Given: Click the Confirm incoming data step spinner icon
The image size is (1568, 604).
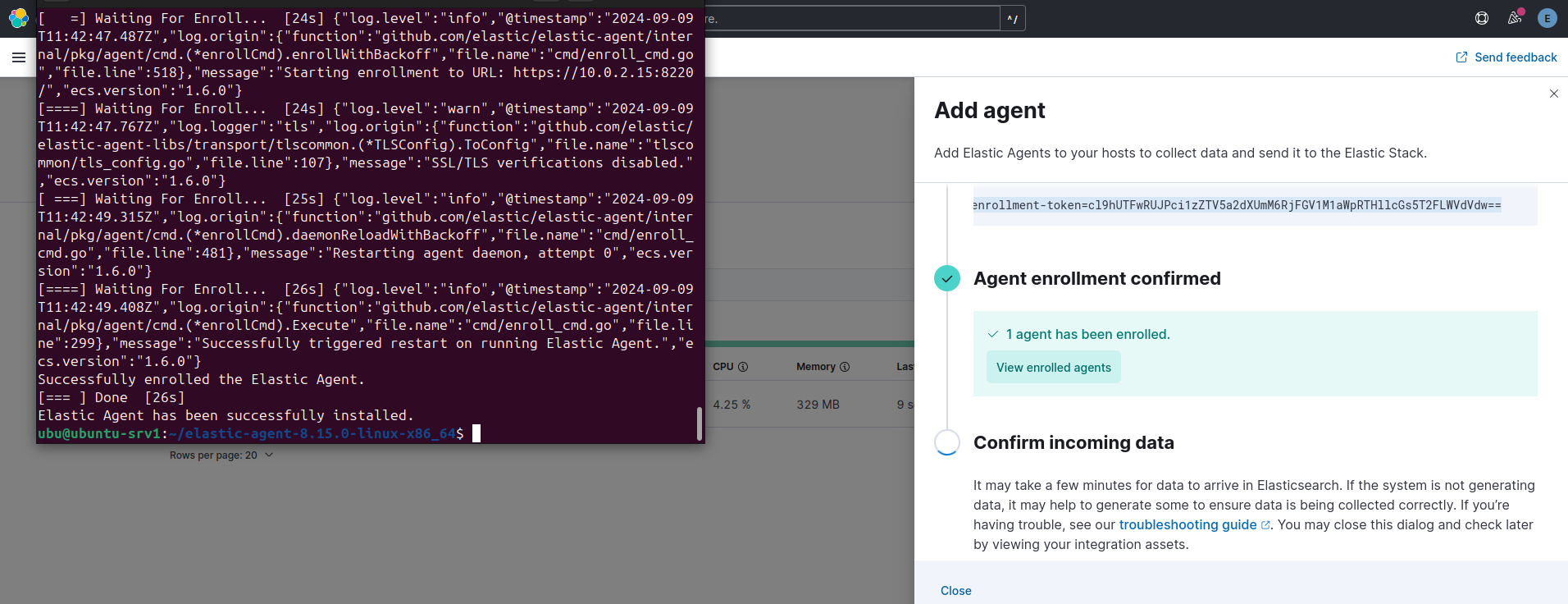Looking at the screenshot, I should [x=947, y=442].
